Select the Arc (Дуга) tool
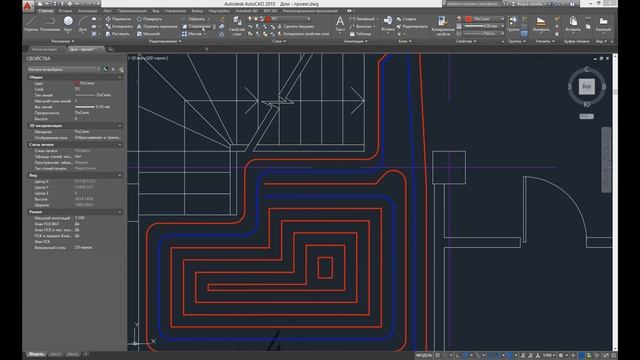Image resolution: width=640 pixels, height=360 pixels. tap(83, 23)
